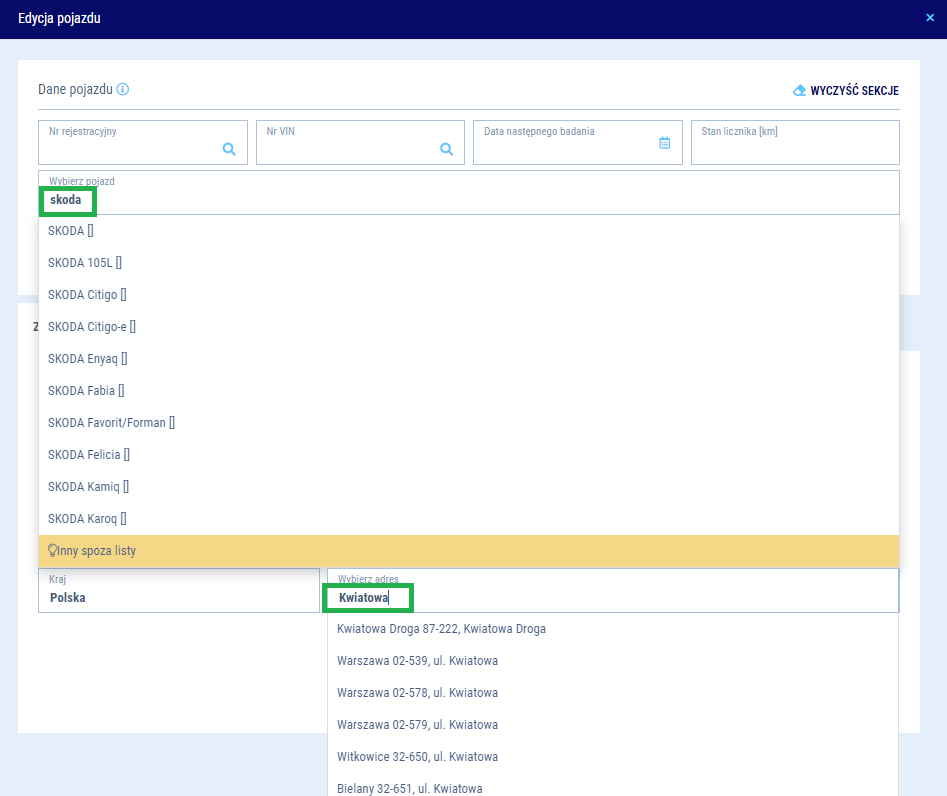Open the calendar icon for next inspection date
Viewport: 947px width, 796px height.
[x=664, y=143]
